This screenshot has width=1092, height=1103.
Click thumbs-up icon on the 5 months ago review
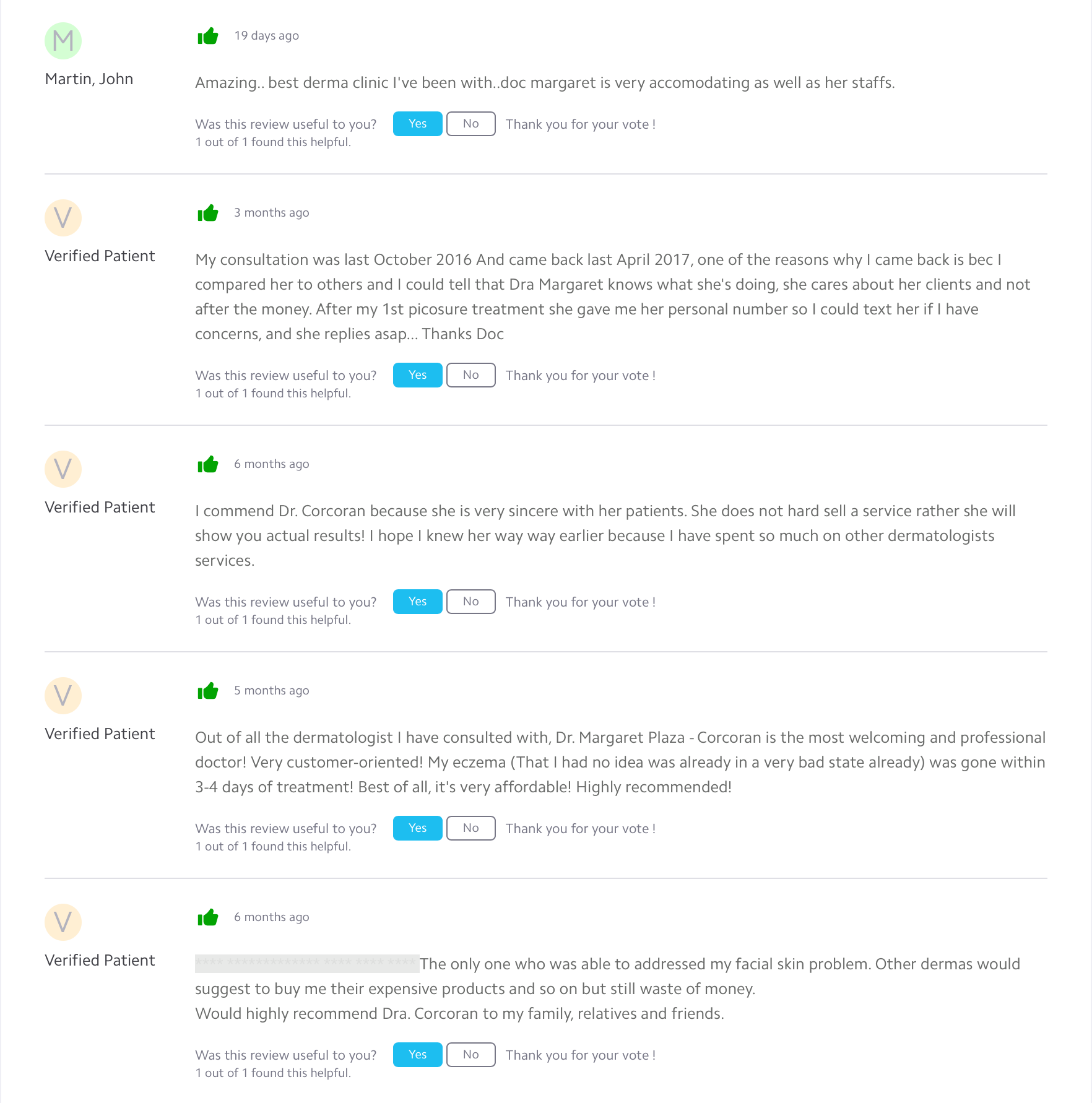(208, 691)
